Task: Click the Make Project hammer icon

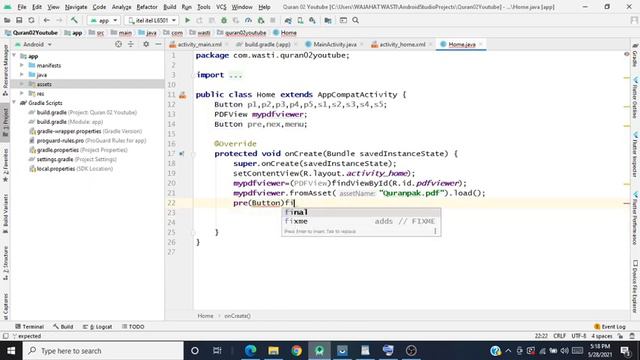Action: pos(74,20)
